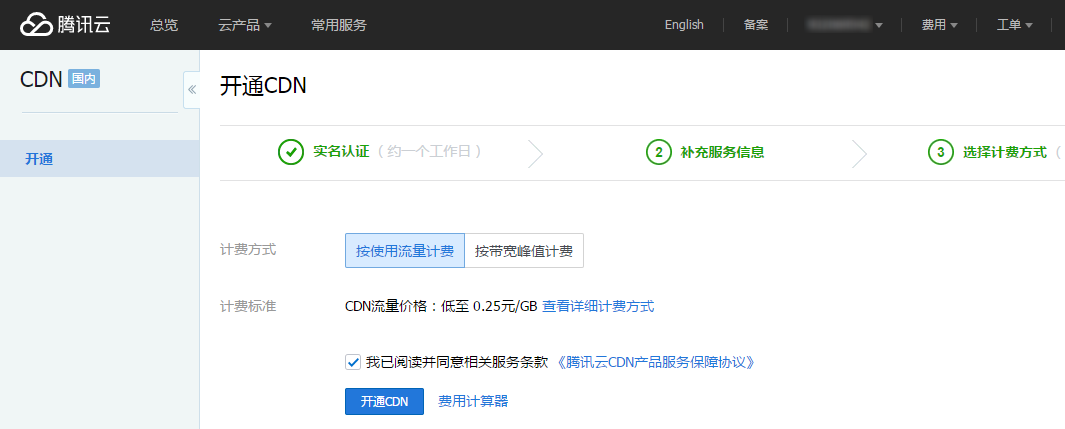Open 《腾讯云CDN产品服务保障协议》 link

(x=655, y=362)
